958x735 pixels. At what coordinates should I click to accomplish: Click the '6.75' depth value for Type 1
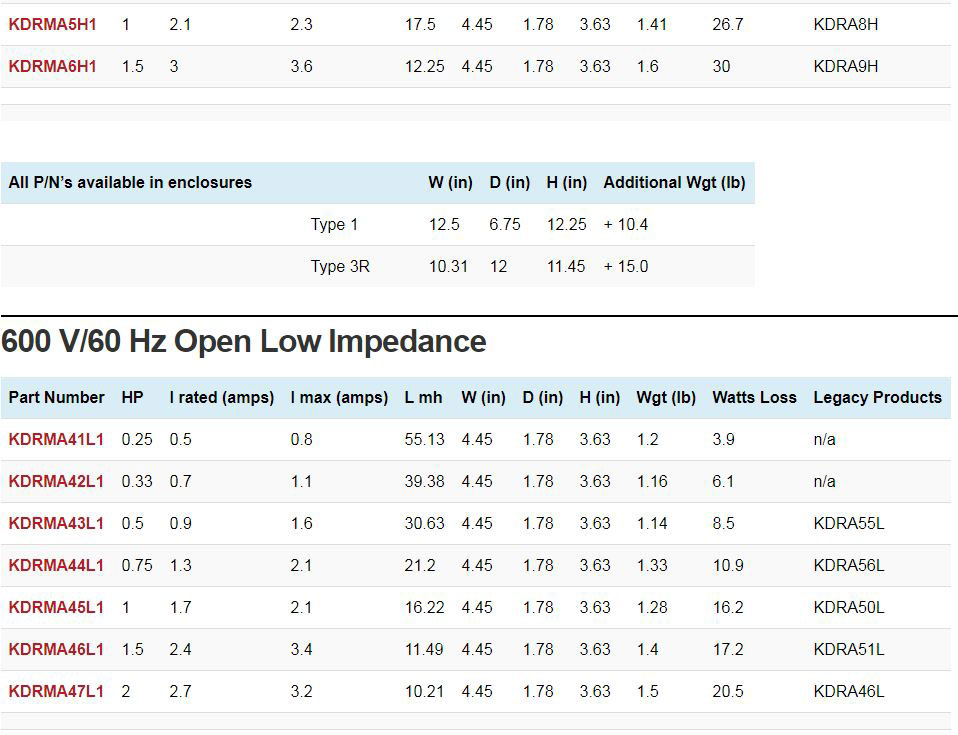tap(505, 224)
